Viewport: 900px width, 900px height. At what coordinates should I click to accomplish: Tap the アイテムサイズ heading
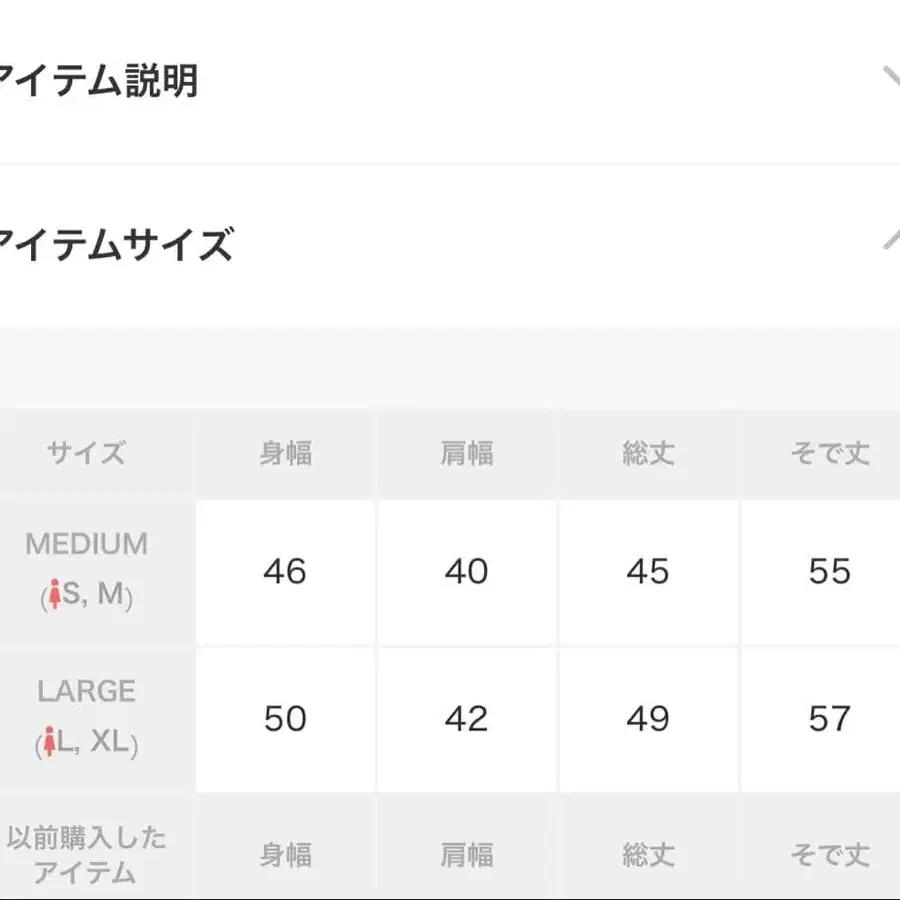(115, 243)
